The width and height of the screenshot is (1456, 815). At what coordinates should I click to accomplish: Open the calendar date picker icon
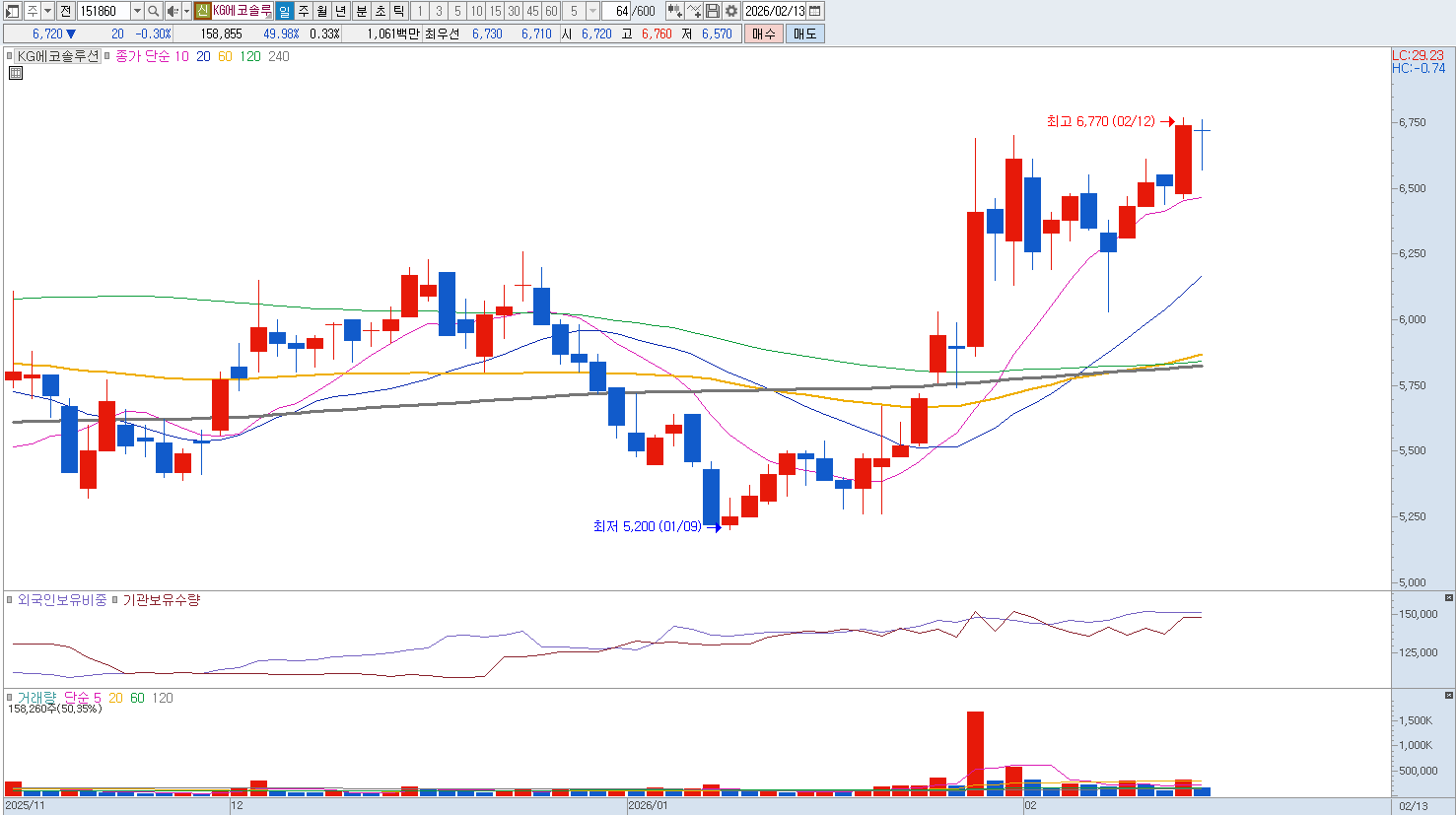tap(815, 11)
